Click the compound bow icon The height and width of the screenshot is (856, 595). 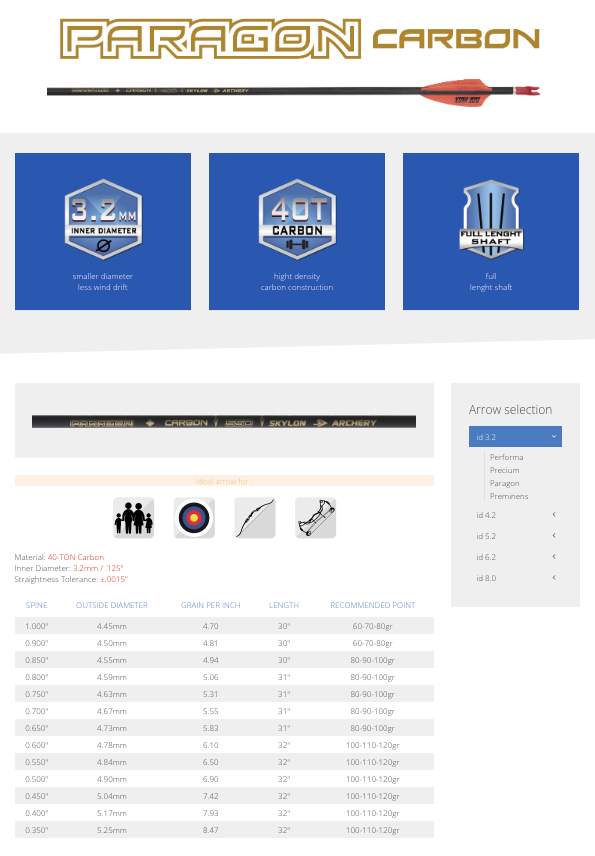coord(316,518)
